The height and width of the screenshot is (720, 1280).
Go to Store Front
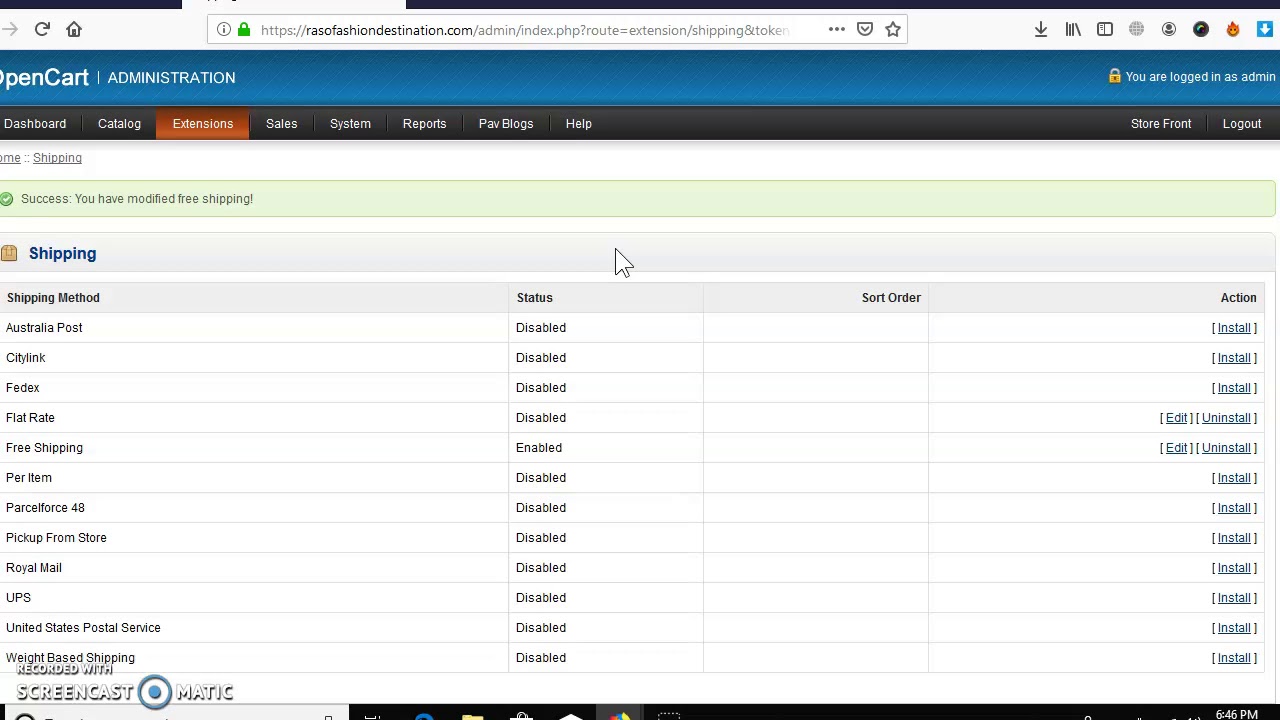click(1161, 124)
